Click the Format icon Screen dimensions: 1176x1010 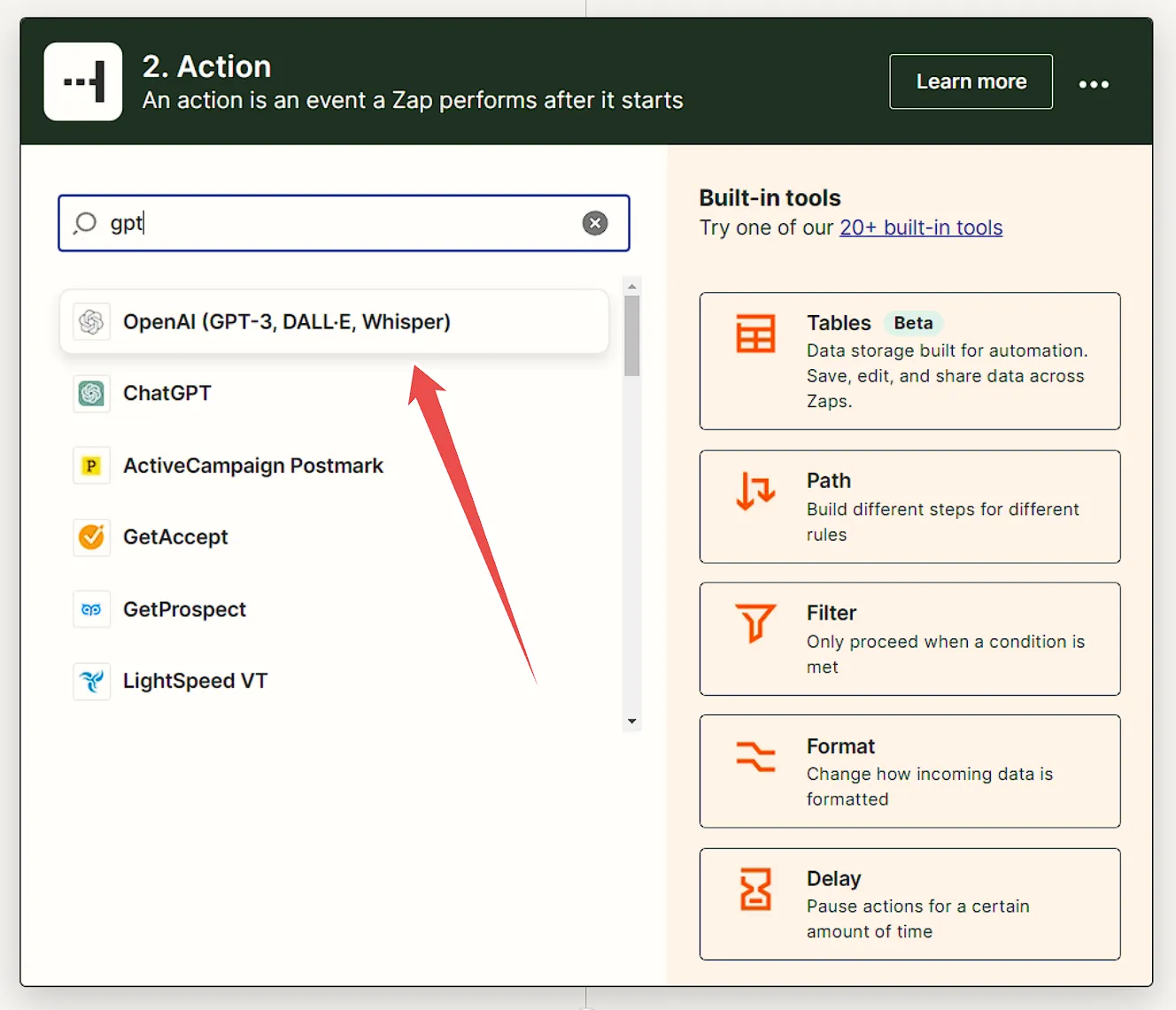[x=755, y=757]
